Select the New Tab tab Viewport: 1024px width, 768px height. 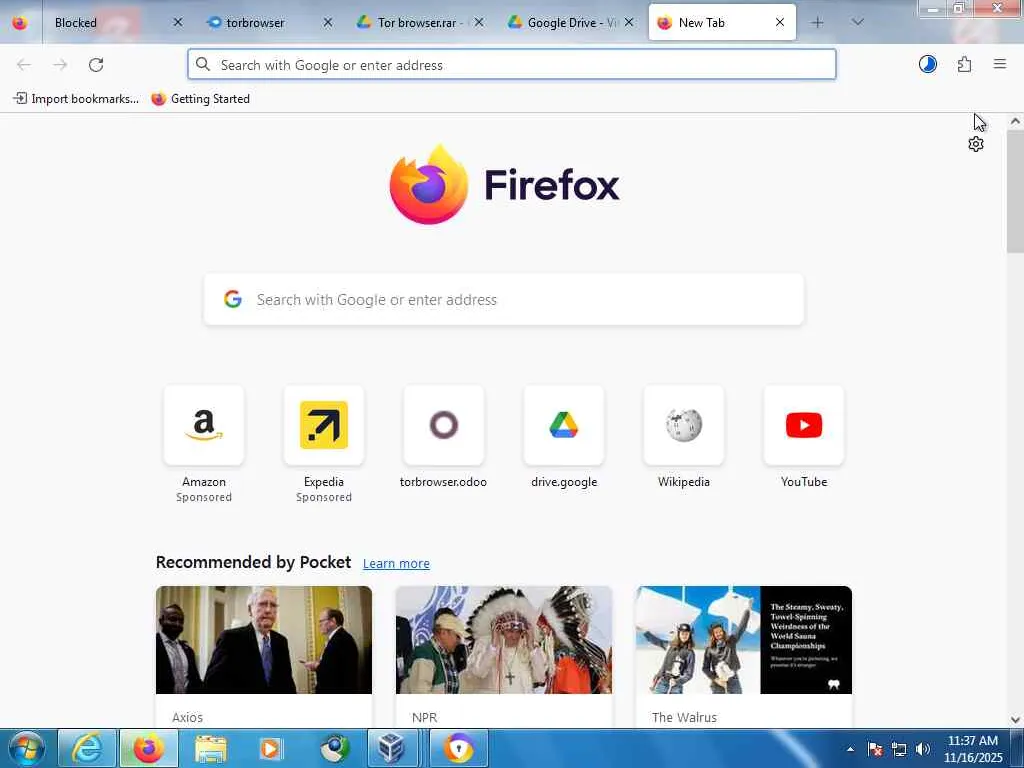click(x=701, y=23)
